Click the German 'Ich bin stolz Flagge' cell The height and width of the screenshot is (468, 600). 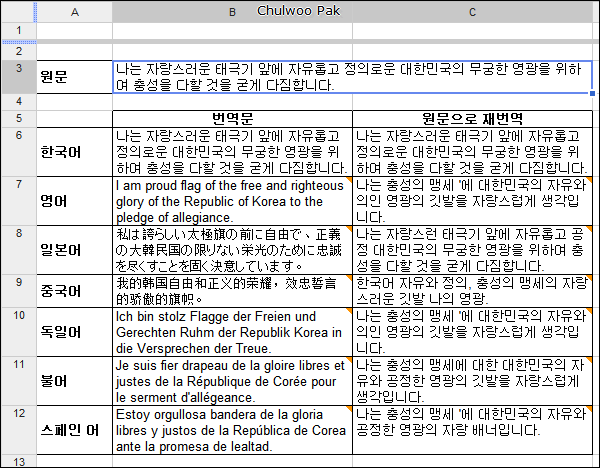(x=232, y=332)
